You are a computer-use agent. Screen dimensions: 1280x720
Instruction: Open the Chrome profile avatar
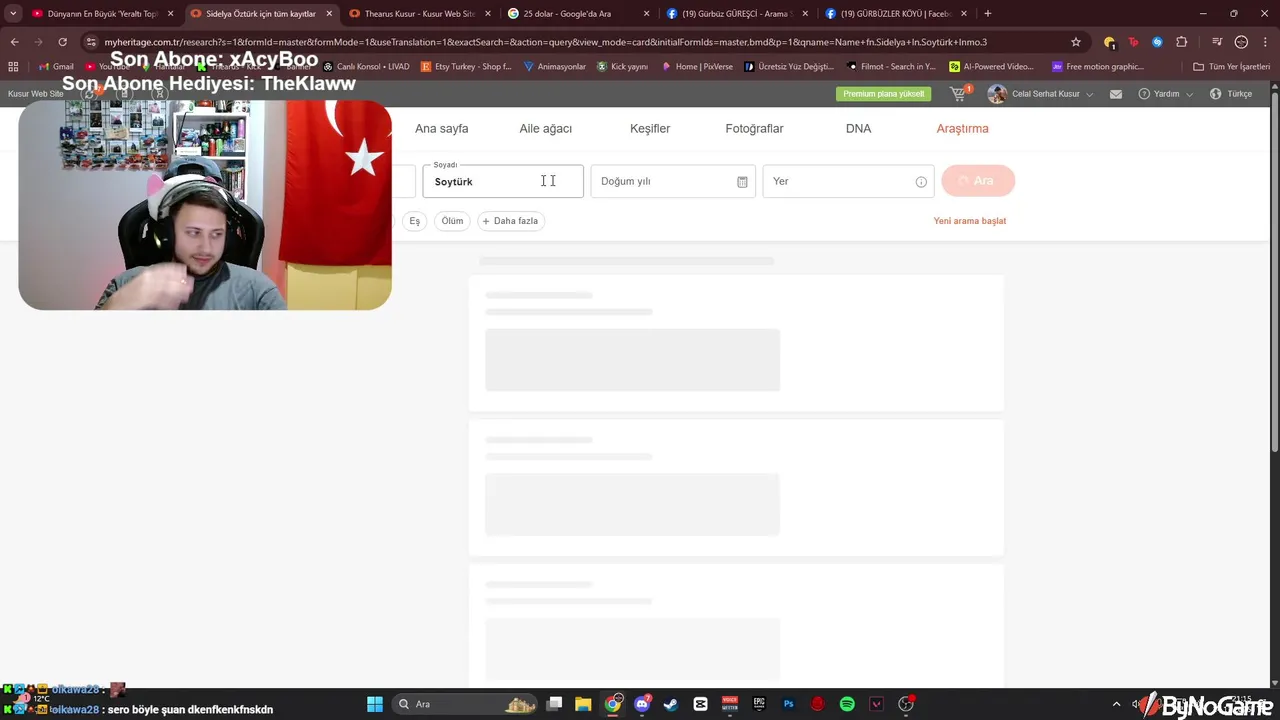point(1241,42)
